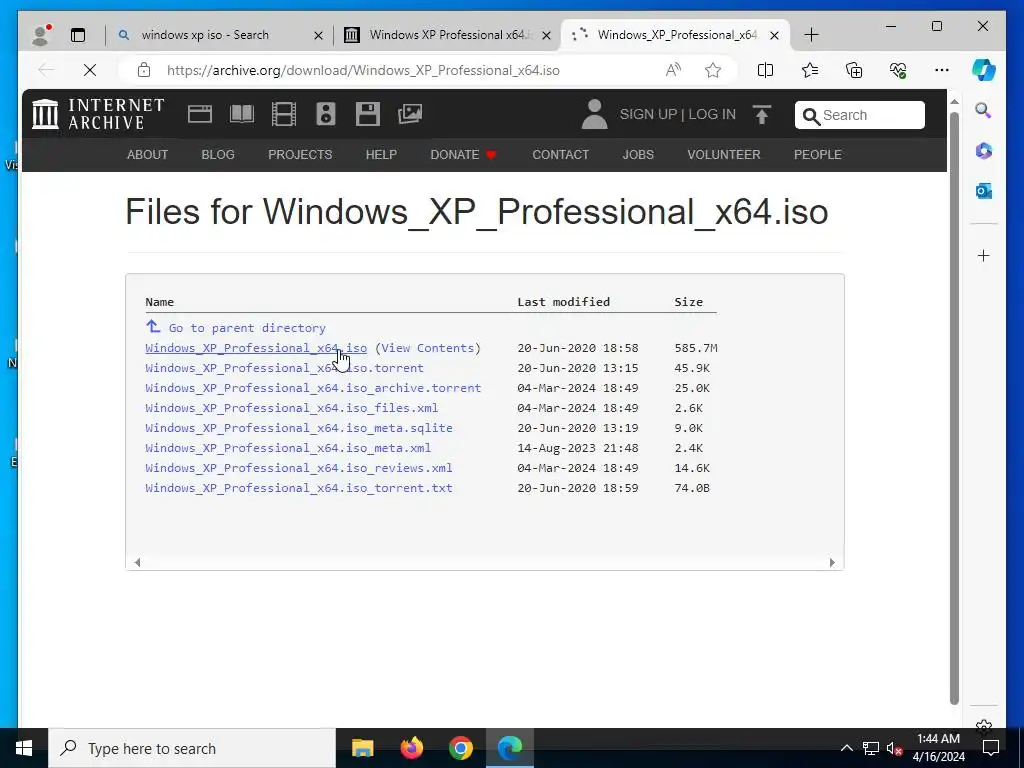Click the muted volume tray icon

coord(895,748)
